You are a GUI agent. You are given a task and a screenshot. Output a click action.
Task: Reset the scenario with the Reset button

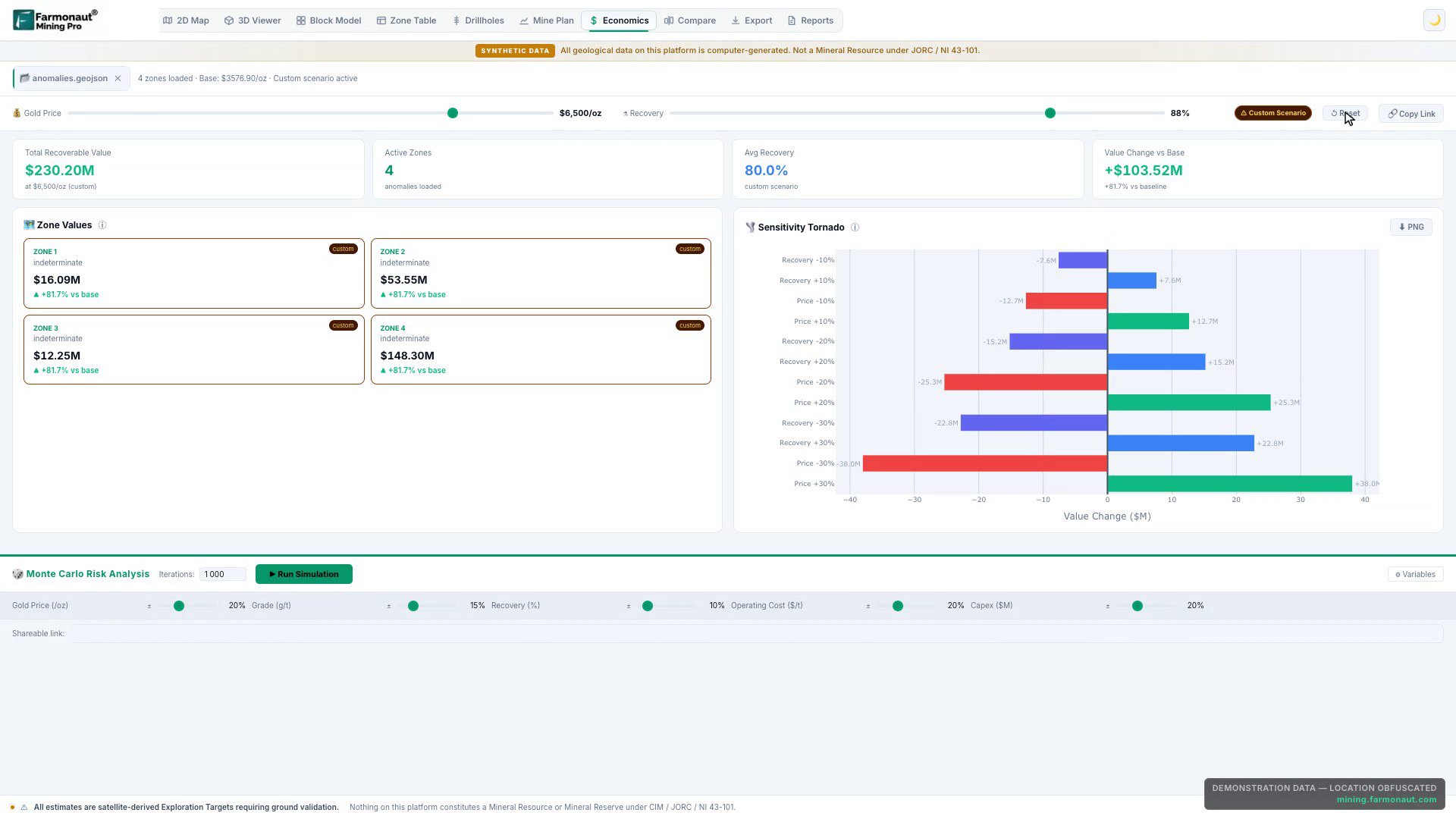point(1345,113)
